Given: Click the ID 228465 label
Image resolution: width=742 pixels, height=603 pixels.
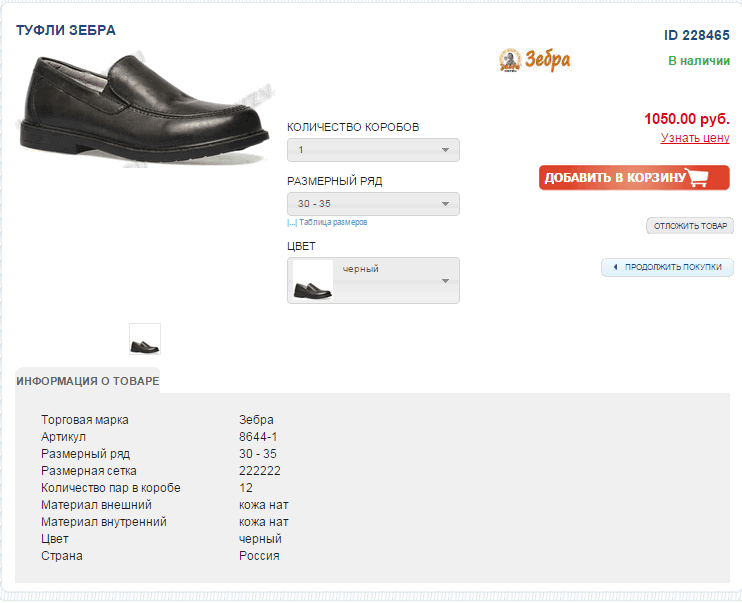Looking at the screenshot, I should point(697,35).
